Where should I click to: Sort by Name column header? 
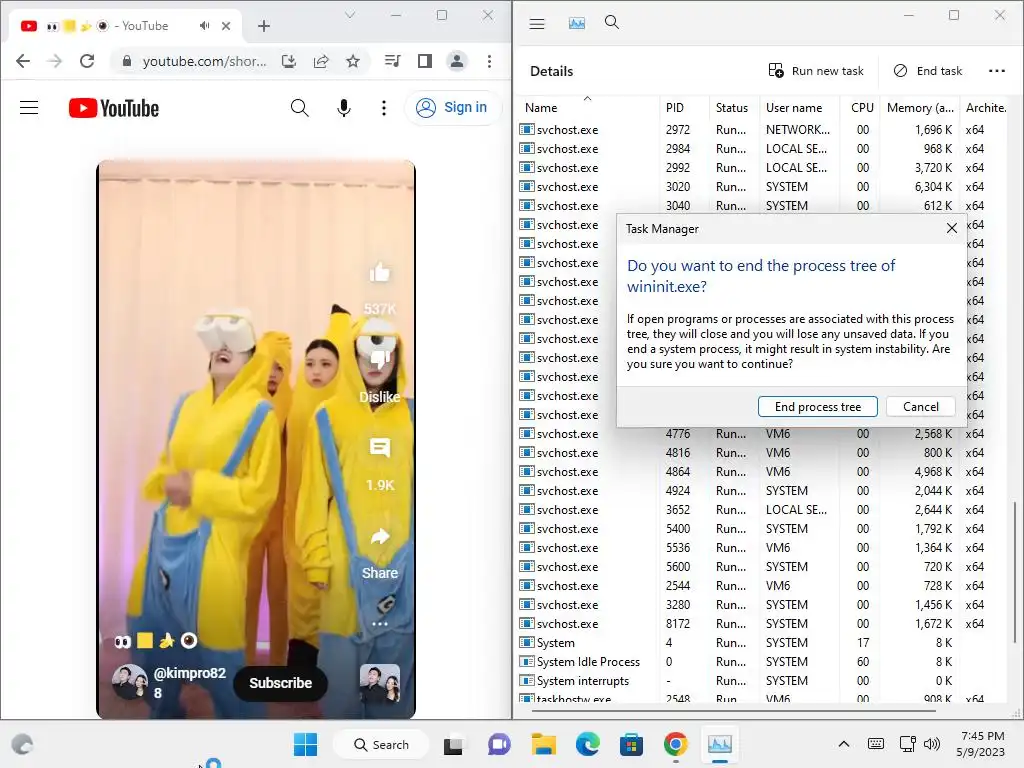click(541, 108)
